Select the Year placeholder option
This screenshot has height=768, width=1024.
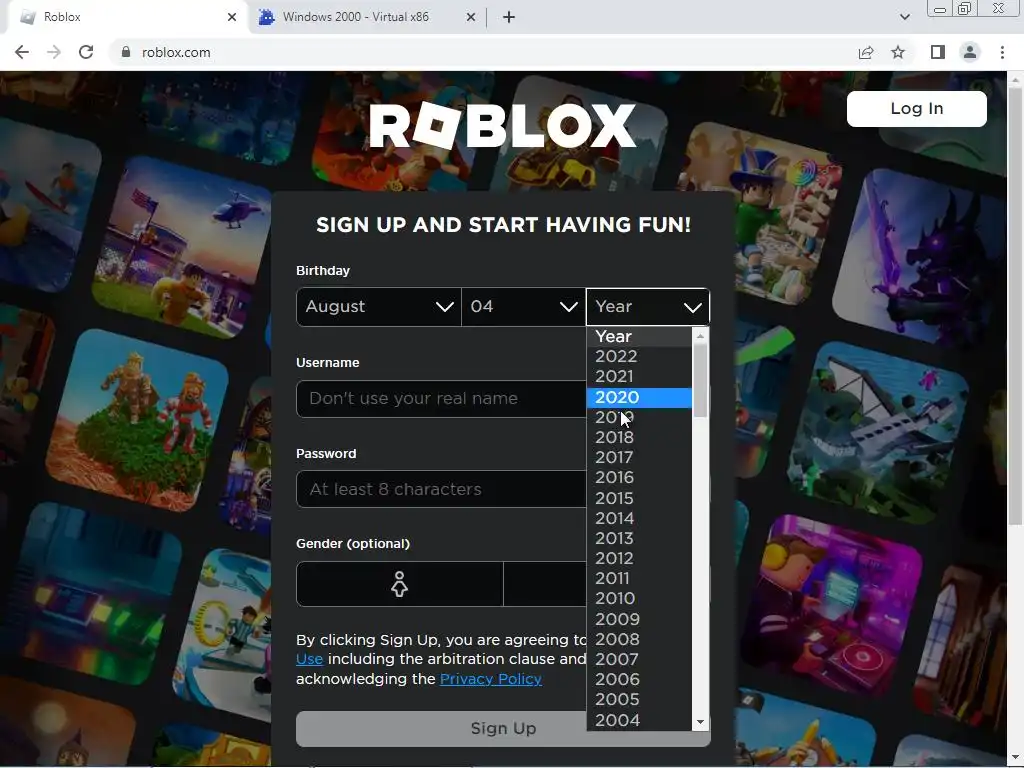[x=639, y=336]
